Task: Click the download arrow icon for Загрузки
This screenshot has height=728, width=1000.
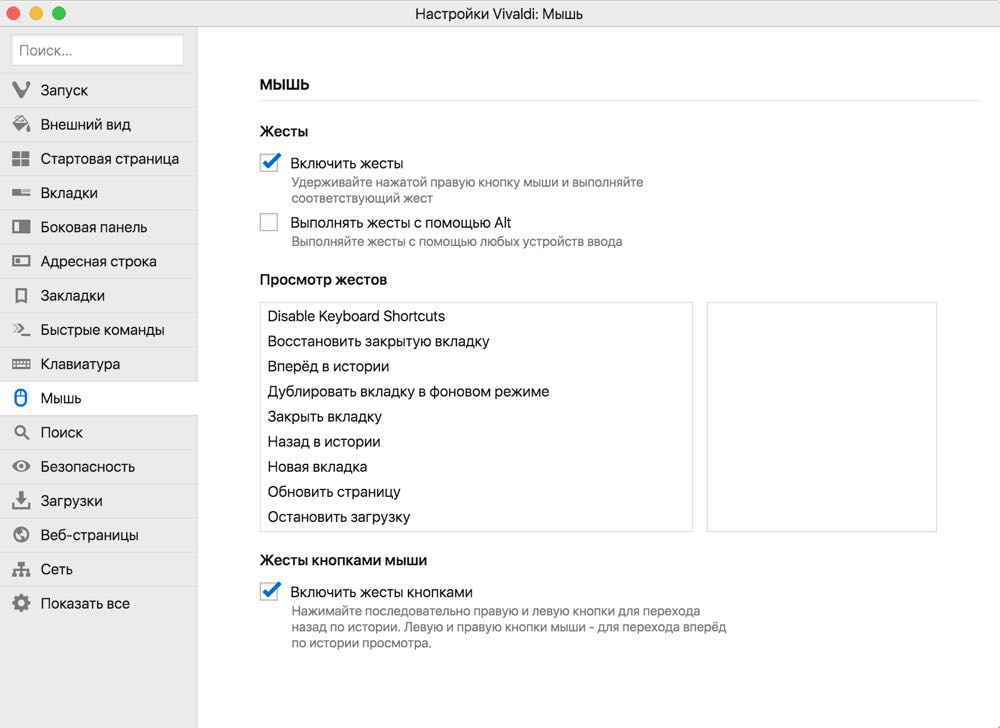Action: (21, 500)
